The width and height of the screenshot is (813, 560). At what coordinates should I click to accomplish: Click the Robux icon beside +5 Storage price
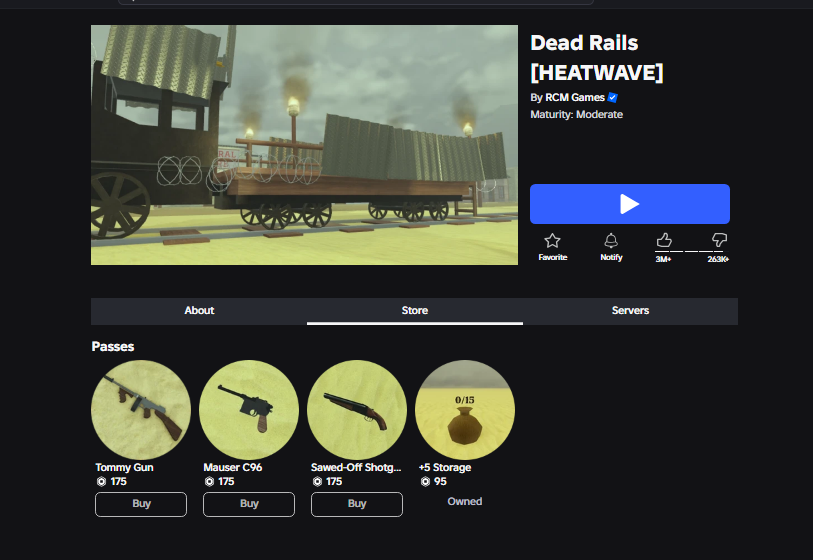tap(425, 482)
